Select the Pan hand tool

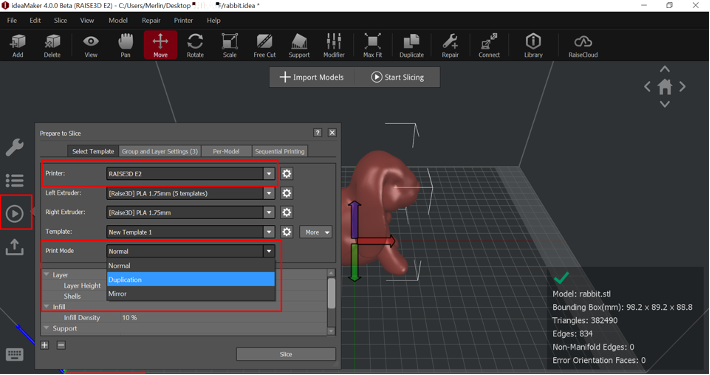[x=125, y=45]
